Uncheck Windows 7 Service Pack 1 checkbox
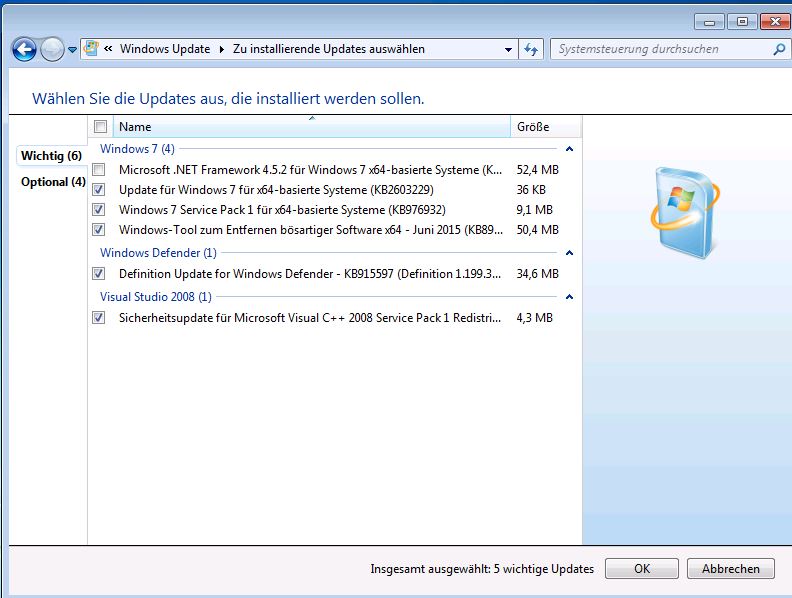Viewport: 792px width, 598px height. [x=99, y=210]
